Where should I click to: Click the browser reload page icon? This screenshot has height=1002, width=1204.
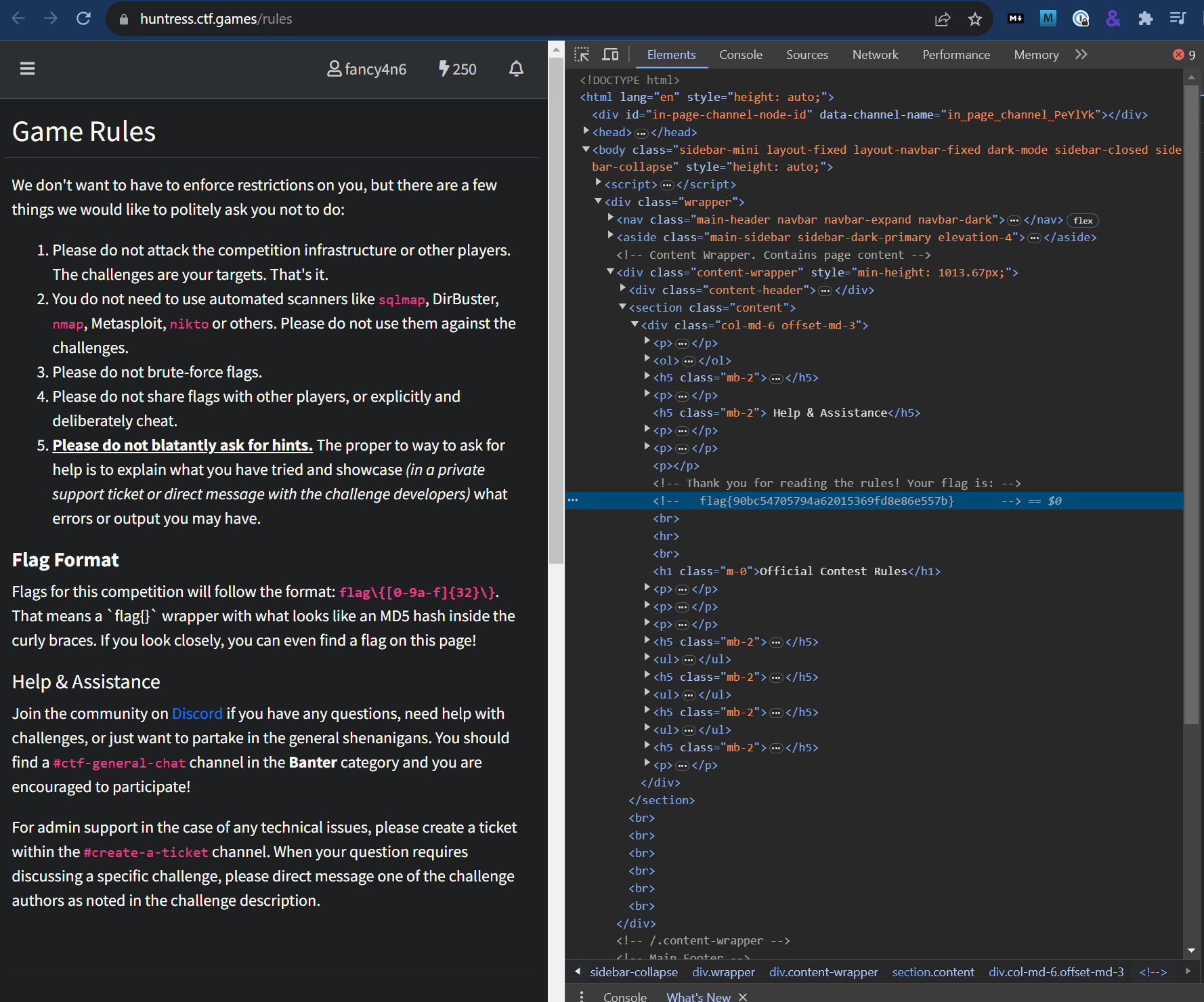pyautogui.click(x=83, y=19)
